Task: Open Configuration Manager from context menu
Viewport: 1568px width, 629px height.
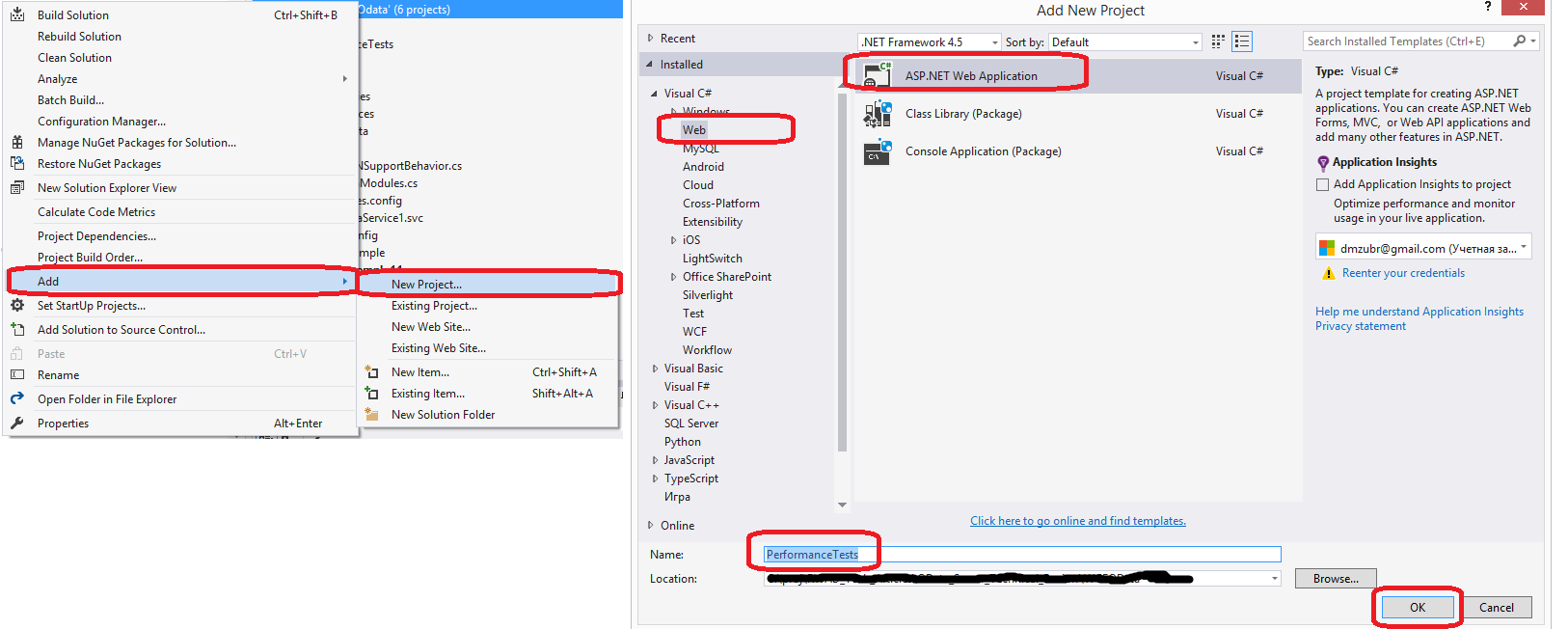Action: pyautogui.click(x=181, y=121)
